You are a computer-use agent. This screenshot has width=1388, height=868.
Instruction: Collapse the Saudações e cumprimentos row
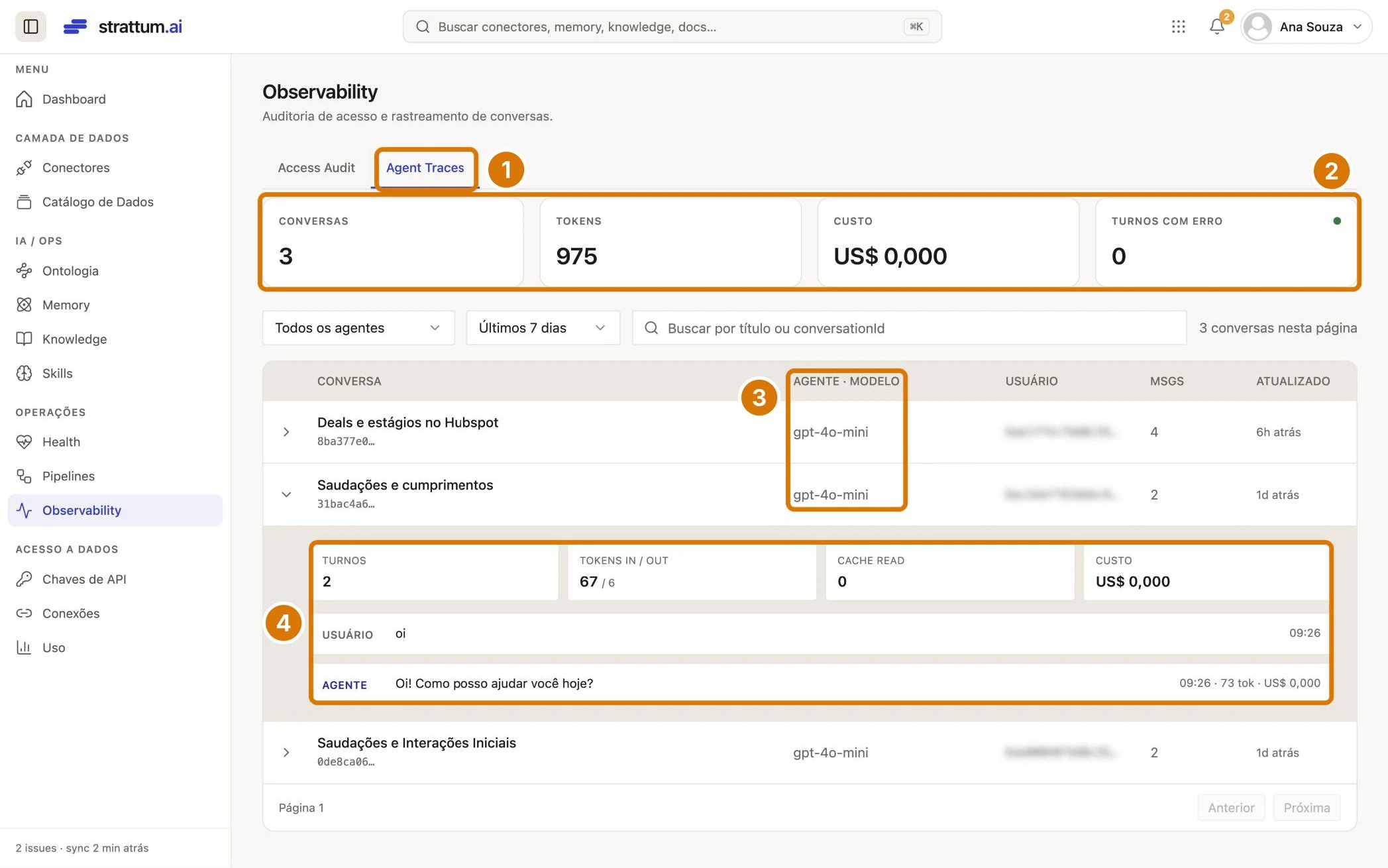(286, 494)
